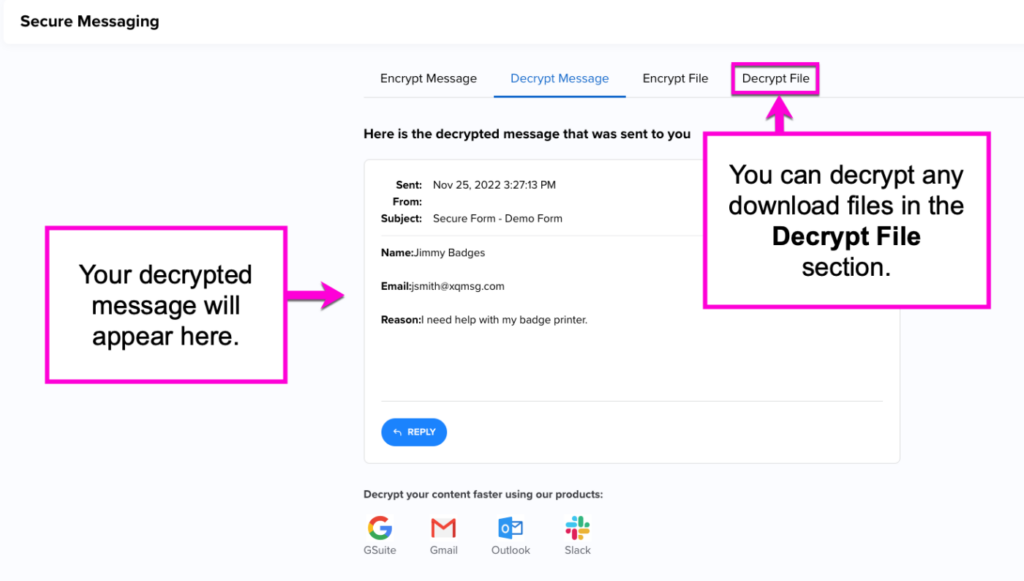Click the name Jimmy Badges
Image resolution: width=1024 pixels, height=581 pixels.
tap(449, 253)
